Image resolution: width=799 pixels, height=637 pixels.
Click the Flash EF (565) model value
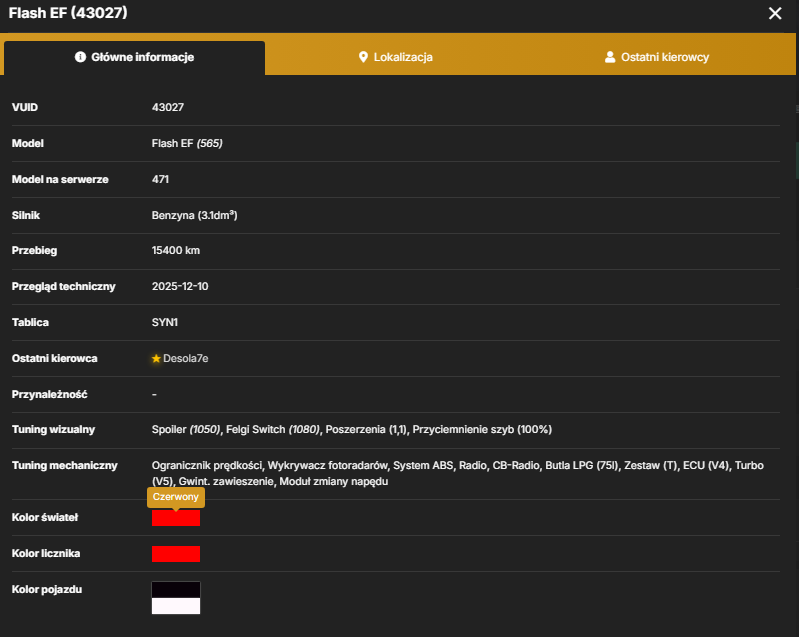[x=187, y=144]
